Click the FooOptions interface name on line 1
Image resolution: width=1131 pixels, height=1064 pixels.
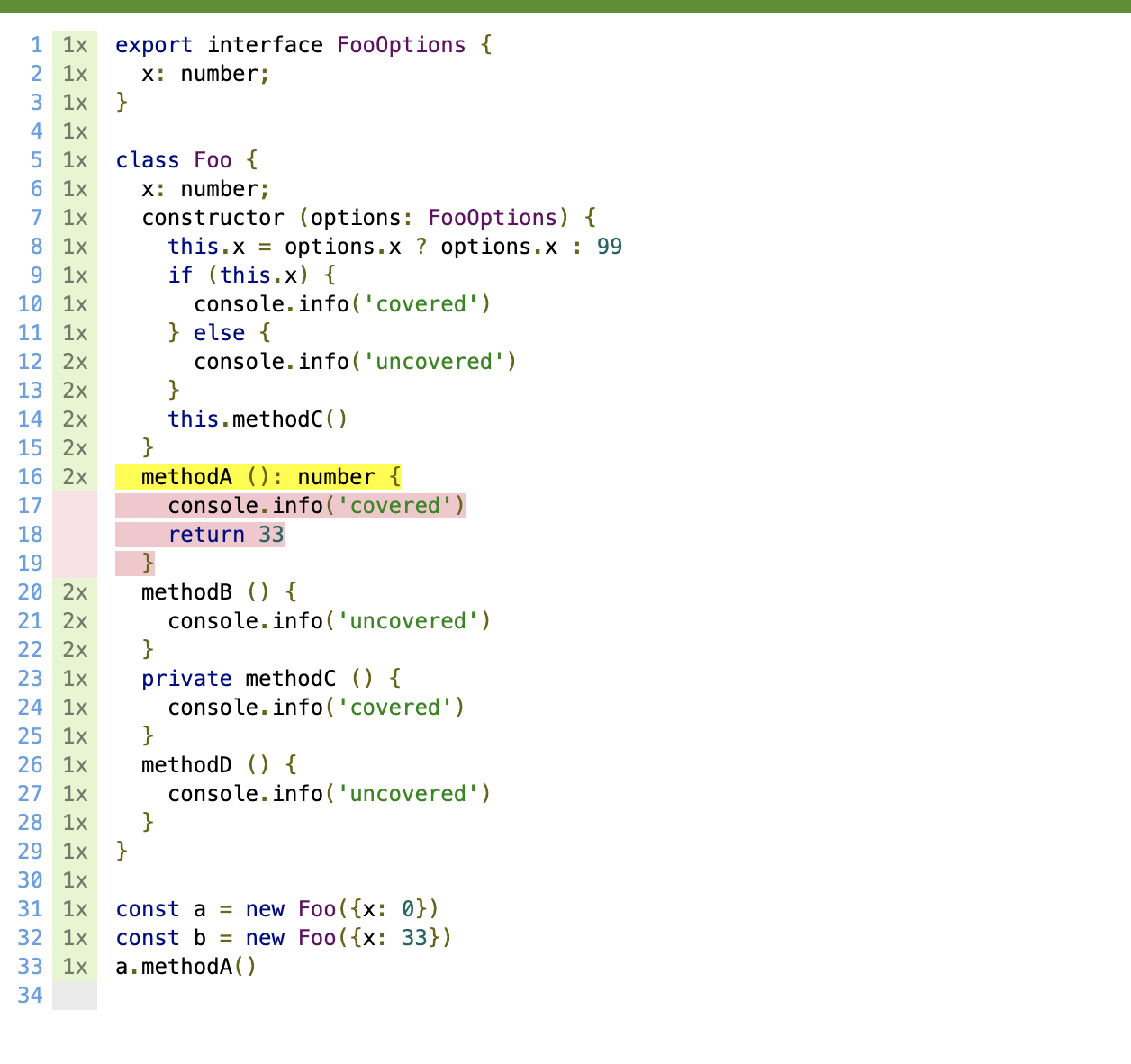pos(402,45)
